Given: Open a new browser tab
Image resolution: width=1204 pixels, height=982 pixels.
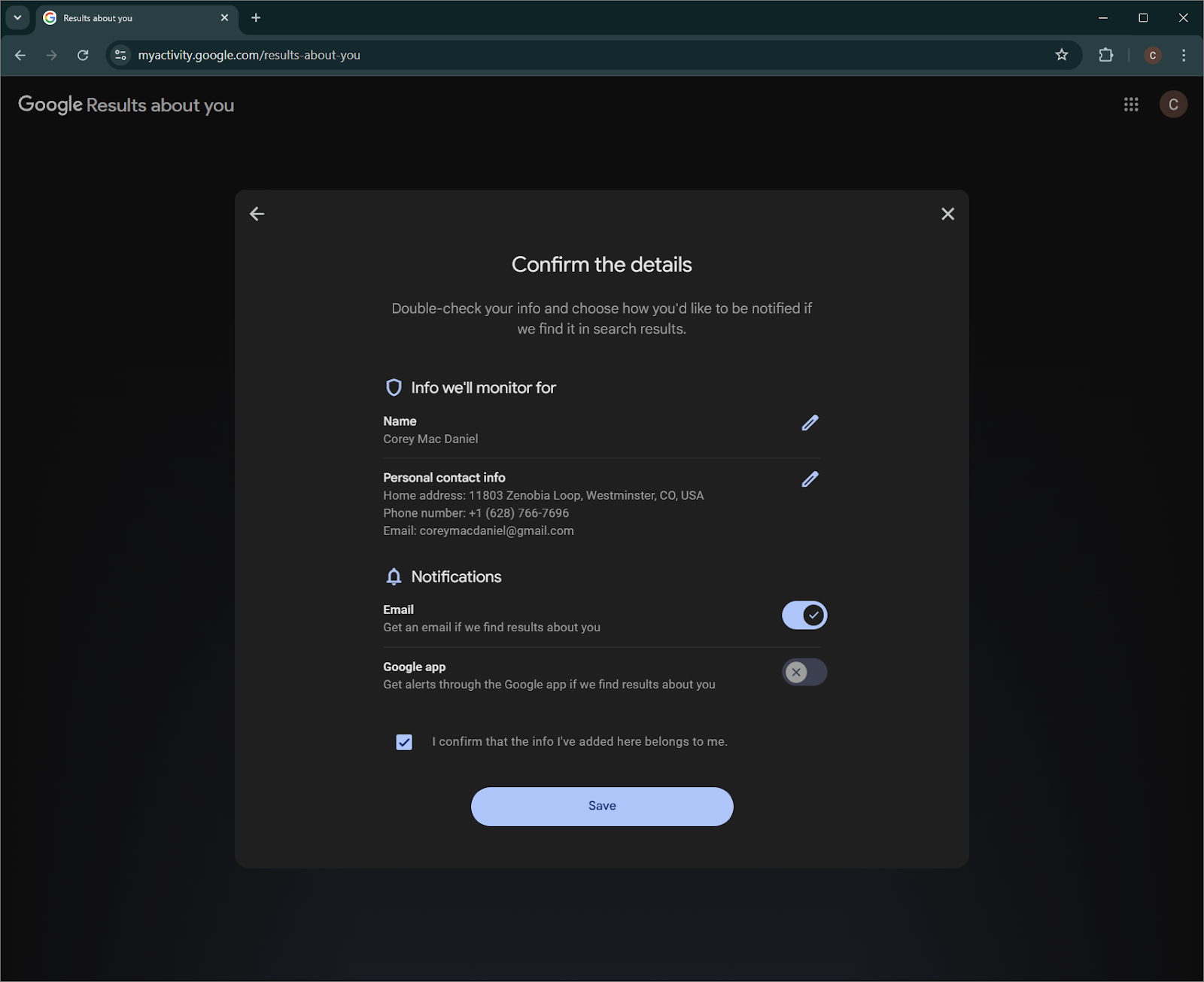Looking at the screenshot, I should point(256,17).
